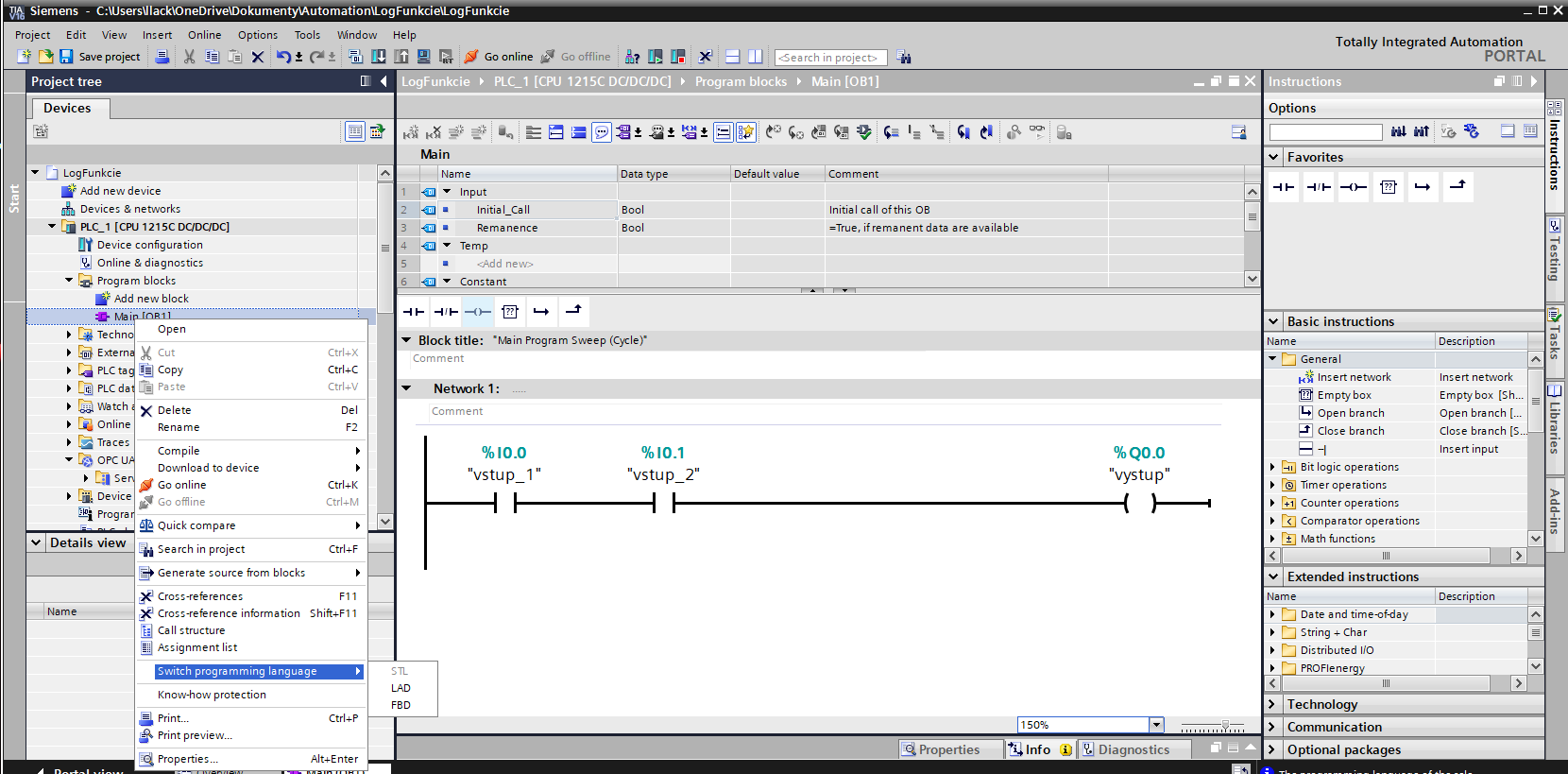The height and width of the screenshot is (774, 1568).
Task: Click the print icon in main toolbar
Action: point(162,57)
